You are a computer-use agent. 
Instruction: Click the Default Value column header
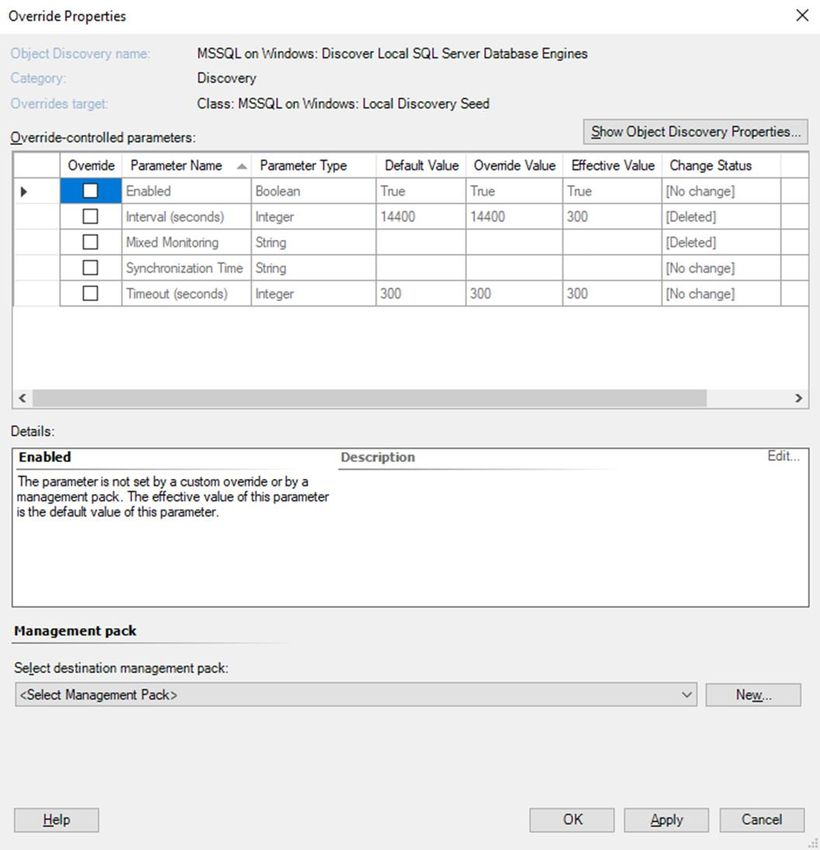(421, 165)
